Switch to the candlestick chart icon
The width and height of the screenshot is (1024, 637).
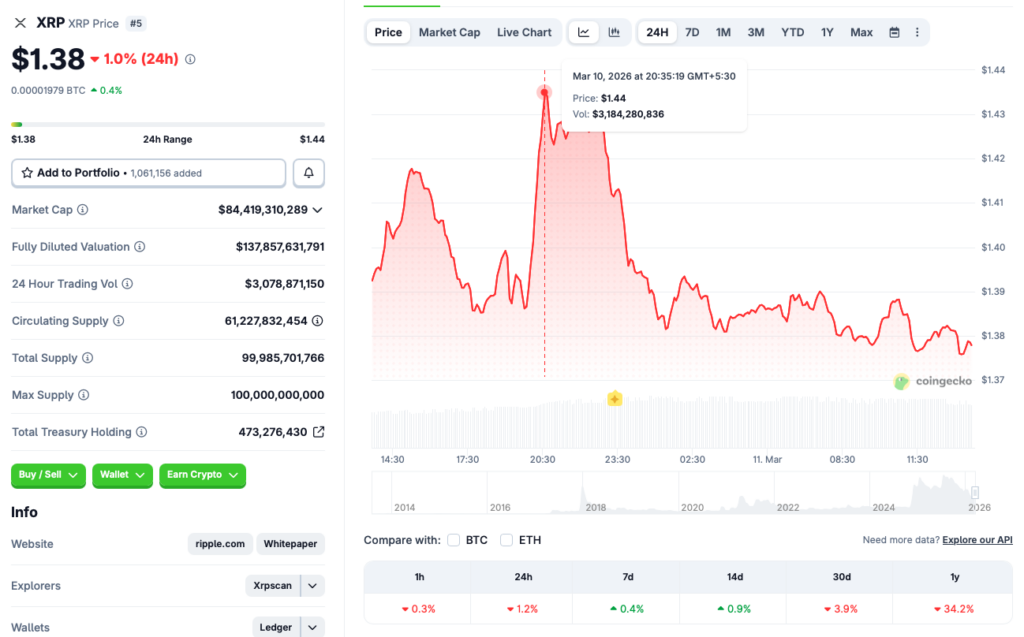pyautogui.click(x=615, y=32)
